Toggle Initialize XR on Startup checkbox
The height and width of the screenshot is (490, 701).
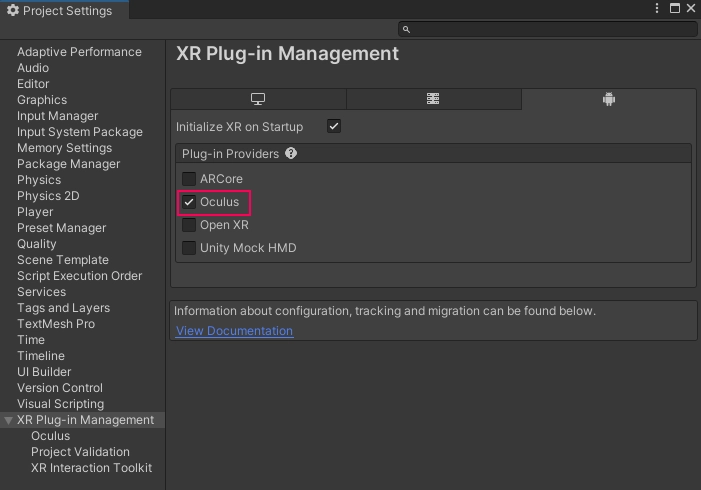334,126
